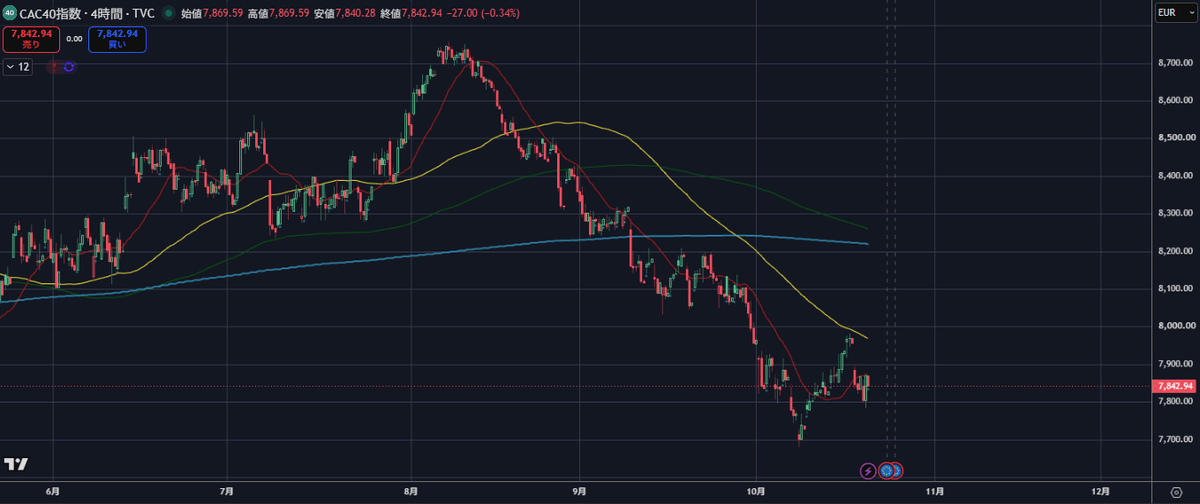This screenshot has height=504, width=1200.
Task: Click the blue 買い buy button
Action: click(x=117, y=40)
